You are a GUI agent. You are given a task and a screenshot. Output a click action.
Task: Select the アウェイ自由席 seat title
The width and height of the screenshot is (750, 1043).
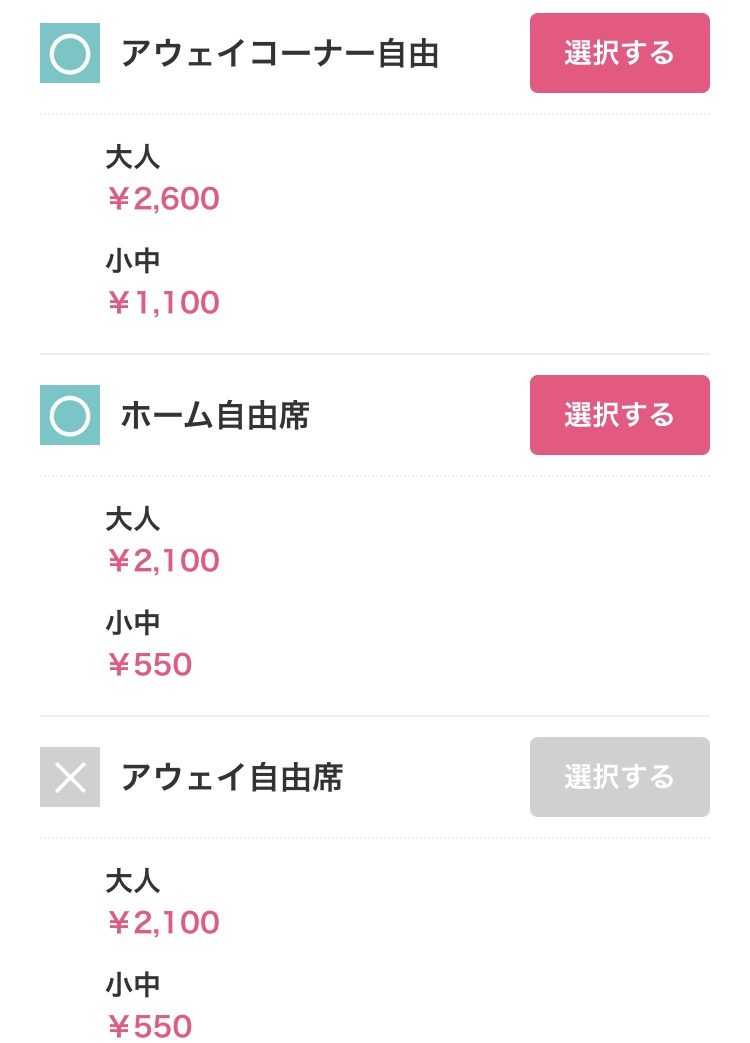tap(232, 778)
